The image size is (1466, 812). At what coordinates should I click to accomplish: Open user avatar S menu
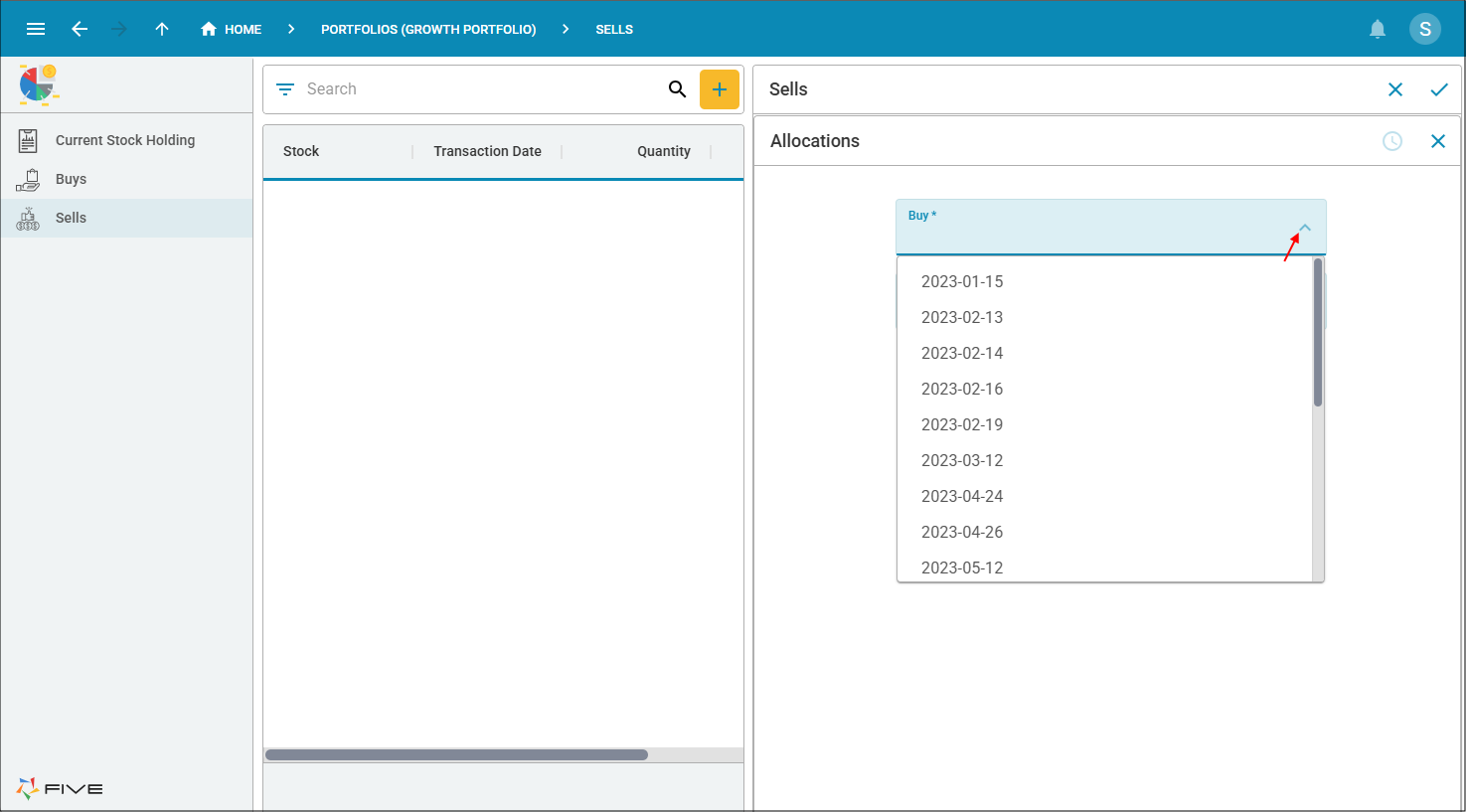tap(1425, 29)
